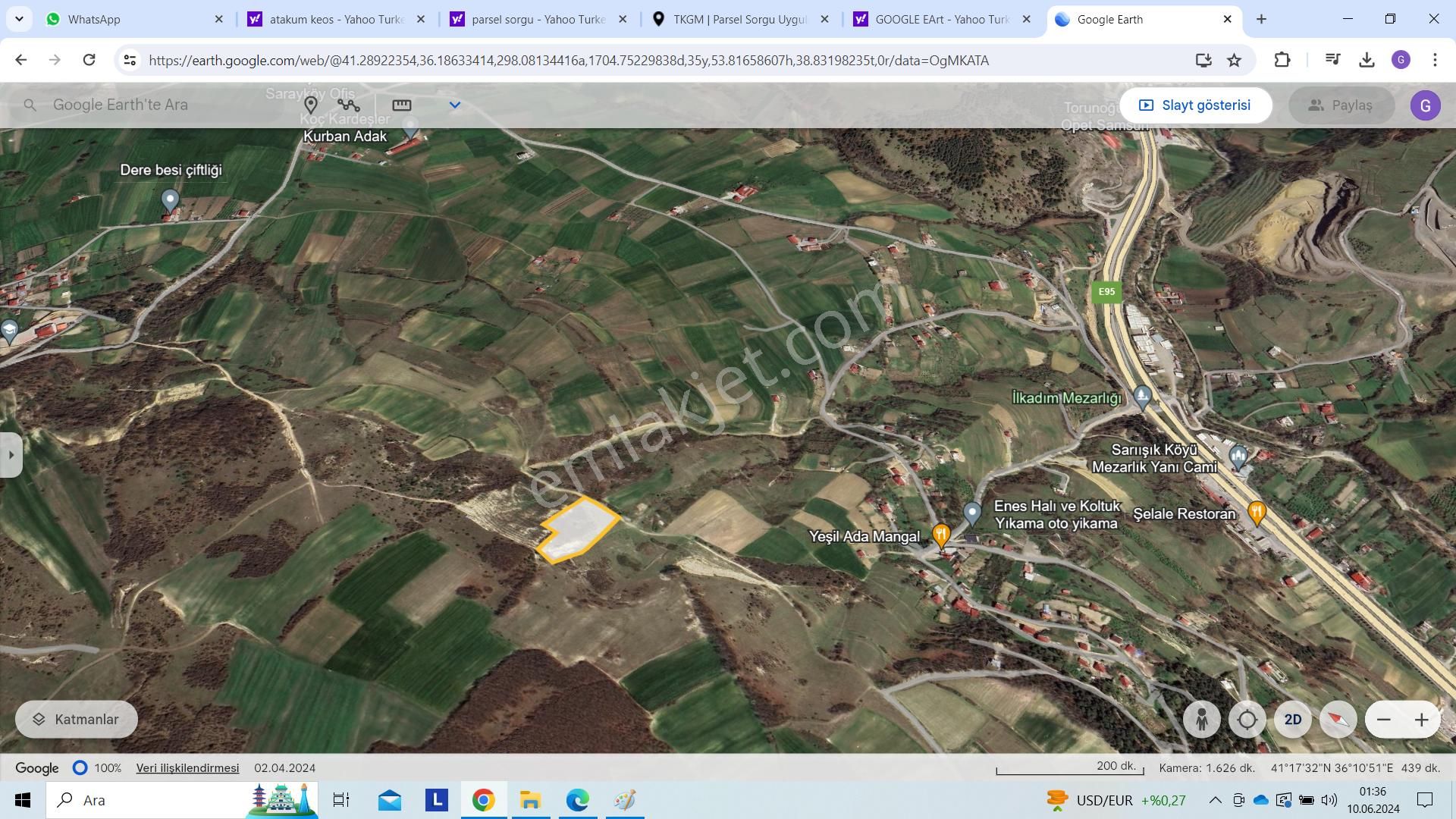Select the path drawing tool
The height and width of the screenshot is (819, 1456).
click(349, 106)
